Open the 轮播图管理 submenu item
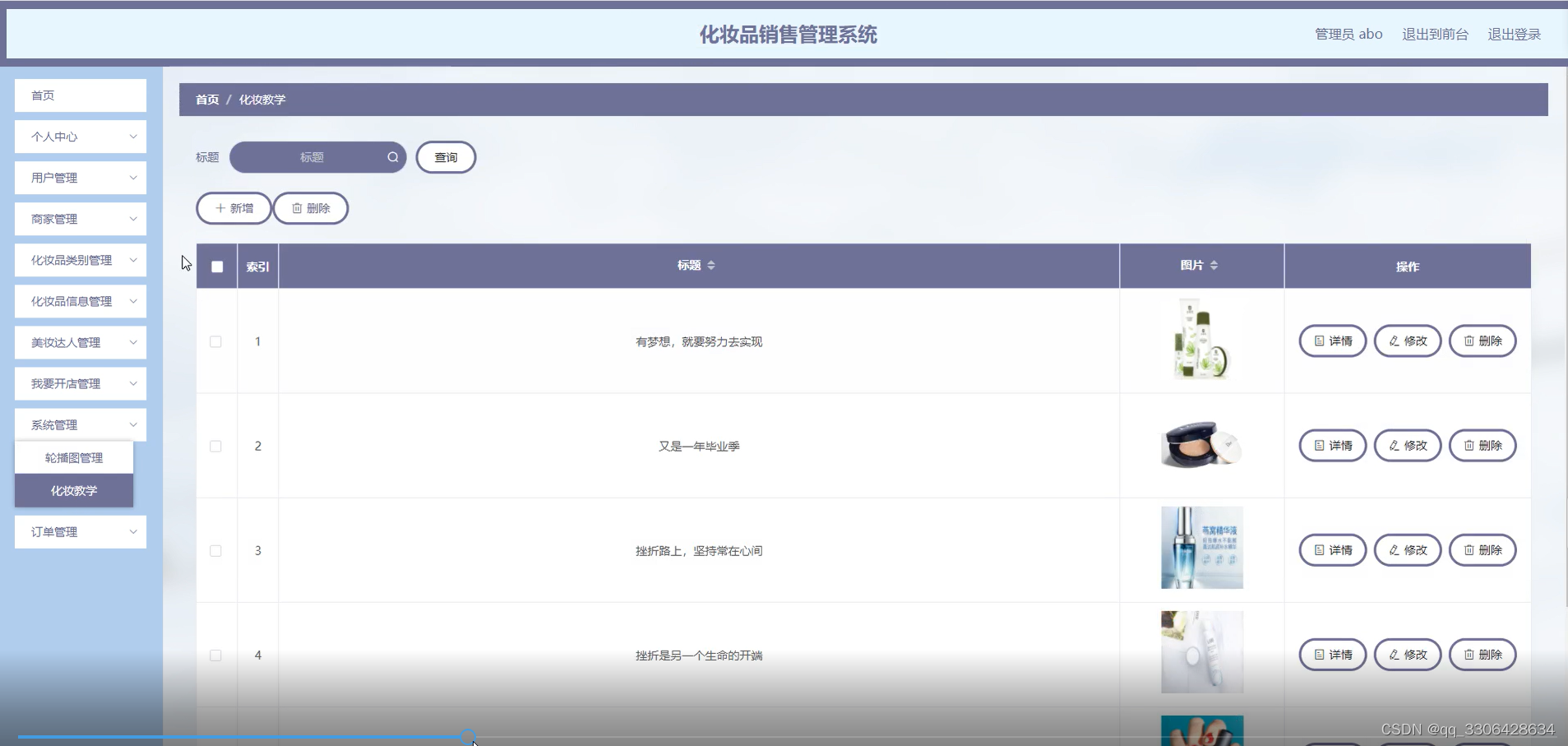The width and height of the screenshot is (1568, 746). 74,457
